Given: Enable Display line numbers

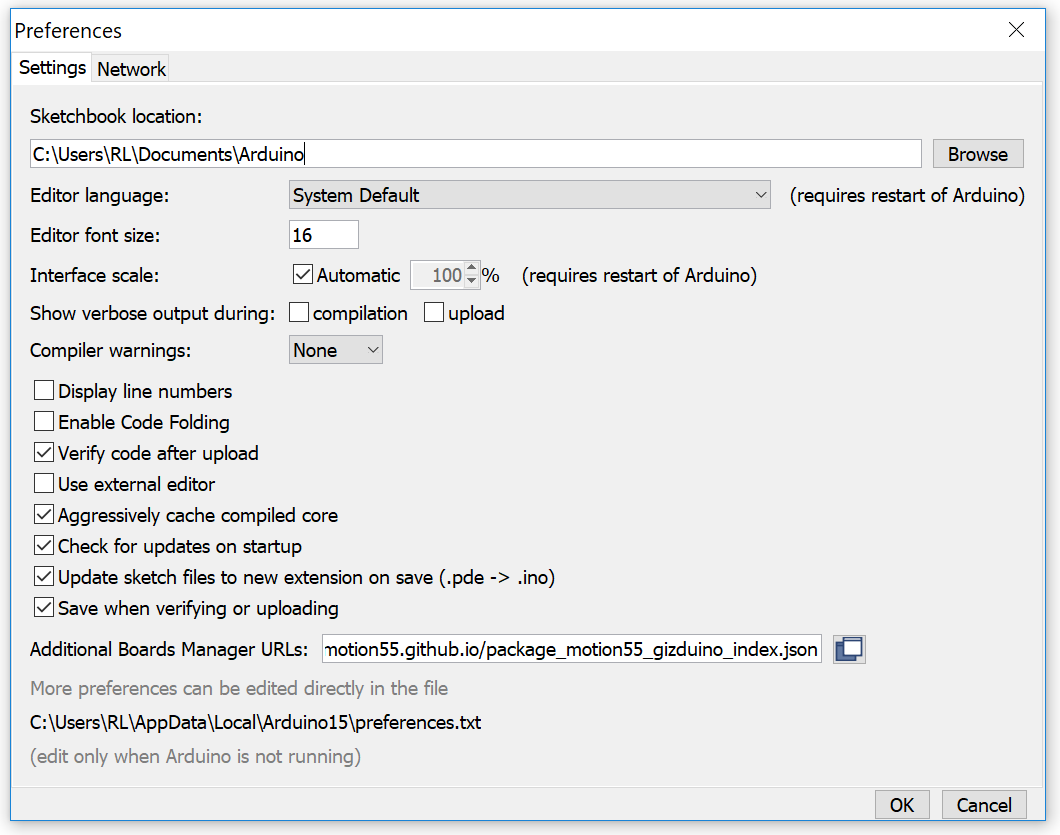Looking at the screenshot, I should (x=44, y=390).
